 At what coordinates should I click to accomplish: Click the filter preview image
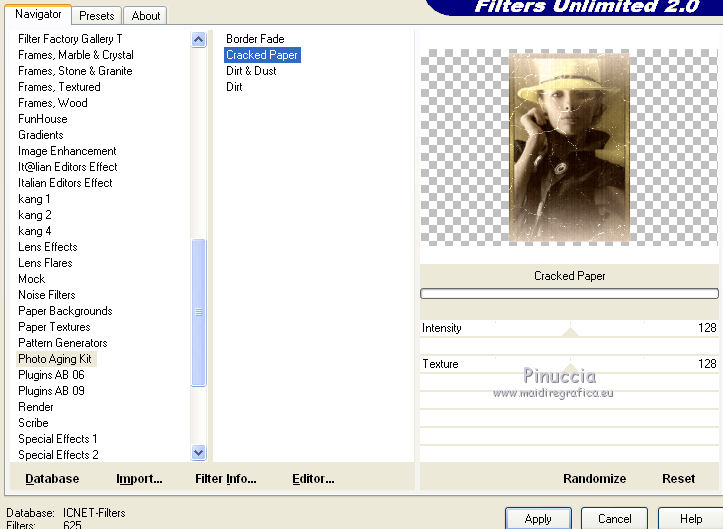(569, 146)
